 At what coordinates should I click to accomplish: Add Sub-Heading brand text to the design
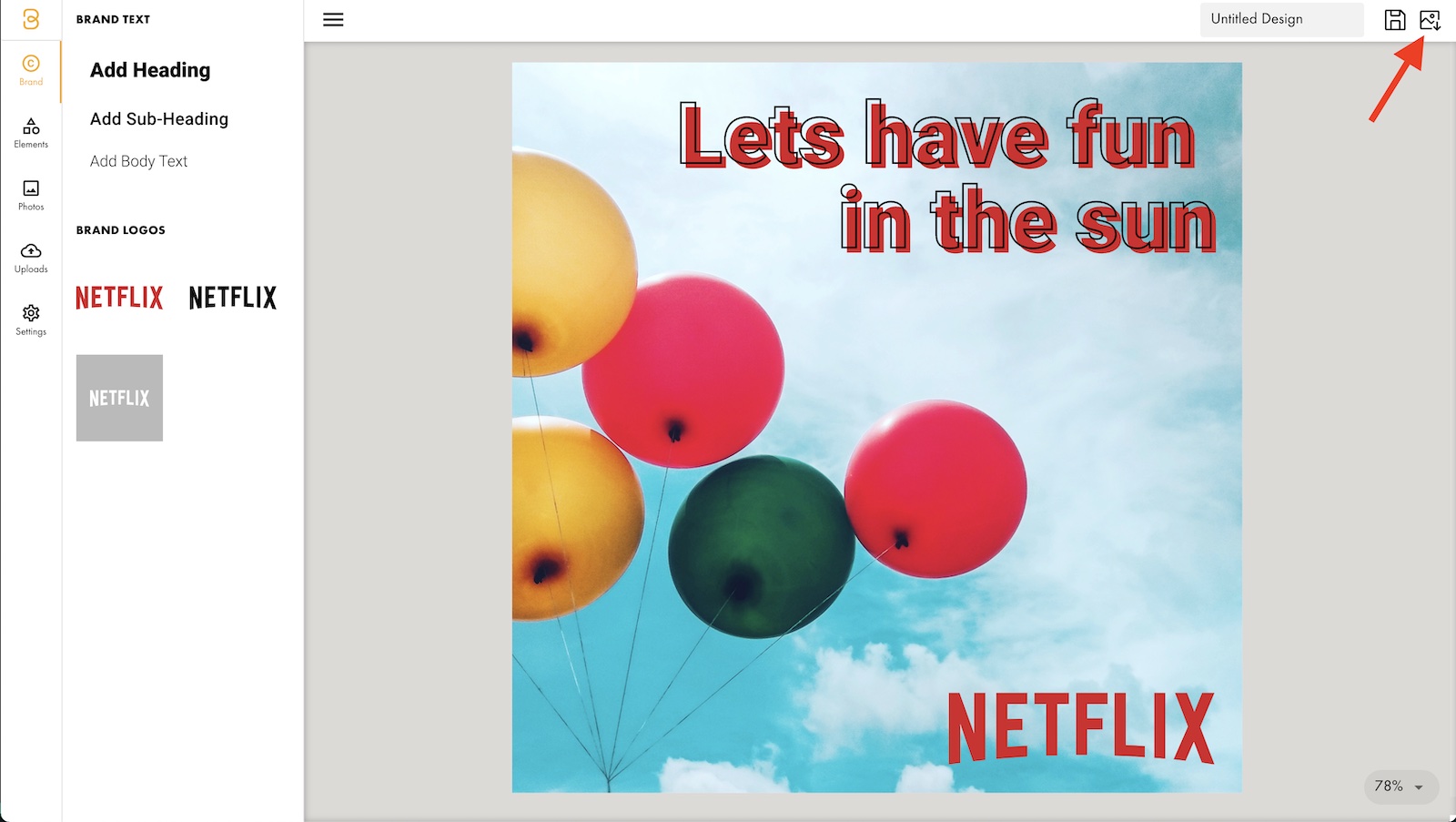click(x=159, y=119)
